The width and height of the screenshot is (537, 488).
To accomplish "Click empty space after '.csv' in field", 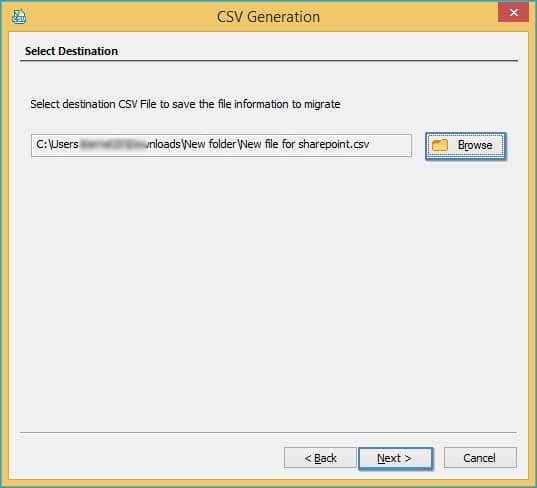I will pyautogui.click(x=390, y=145).
